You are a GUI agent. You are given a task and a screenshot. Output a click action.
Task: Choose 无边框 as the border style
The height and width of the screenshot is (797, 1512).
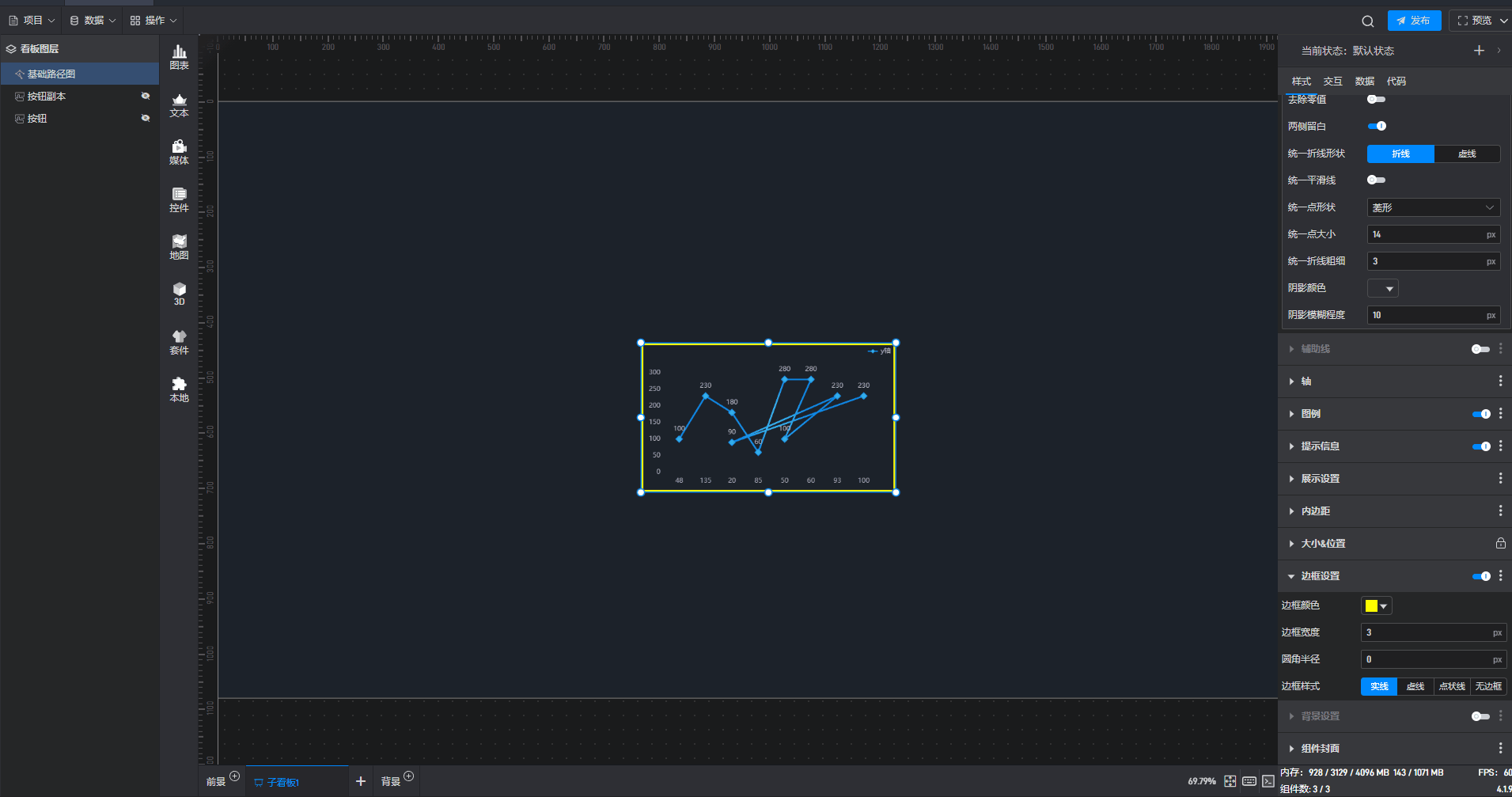click(x=1488, y=686)
